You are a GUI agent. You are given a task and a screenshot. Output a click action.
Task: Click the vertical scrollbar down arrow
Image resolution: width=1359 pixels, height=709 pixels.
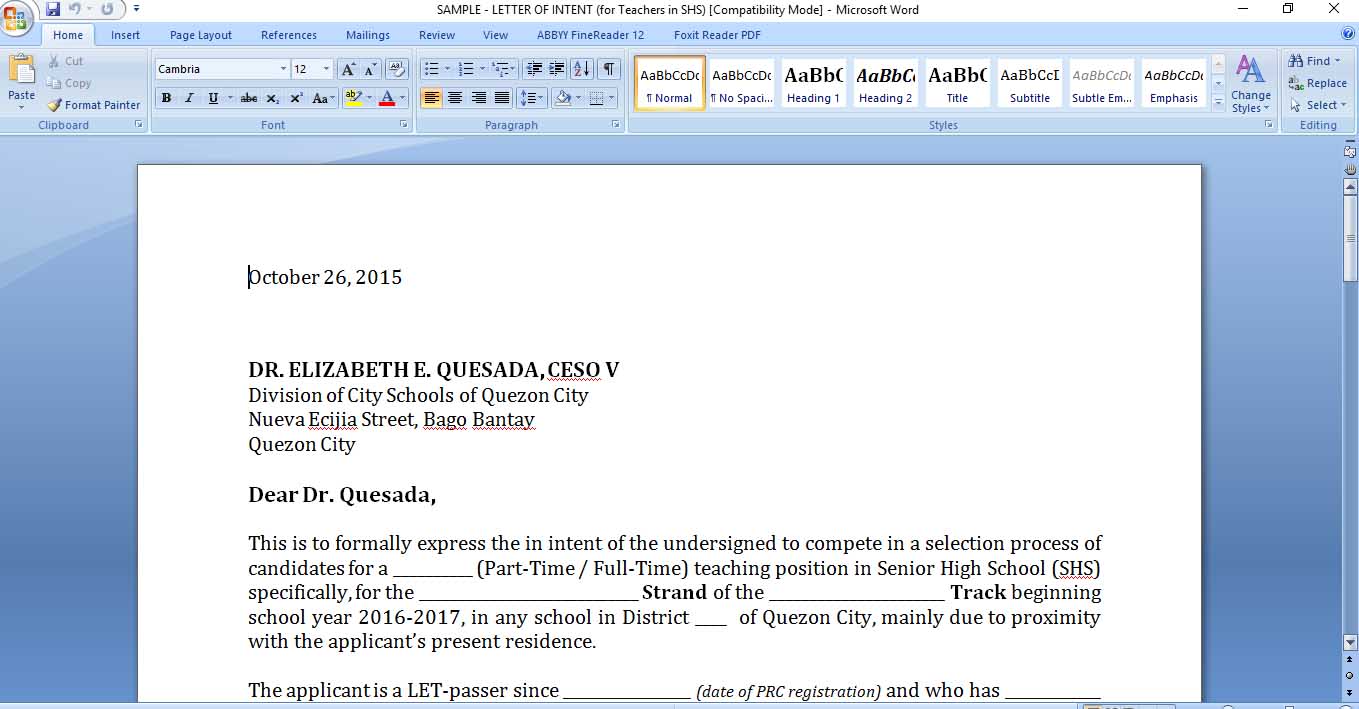[x=1350, y=642]
